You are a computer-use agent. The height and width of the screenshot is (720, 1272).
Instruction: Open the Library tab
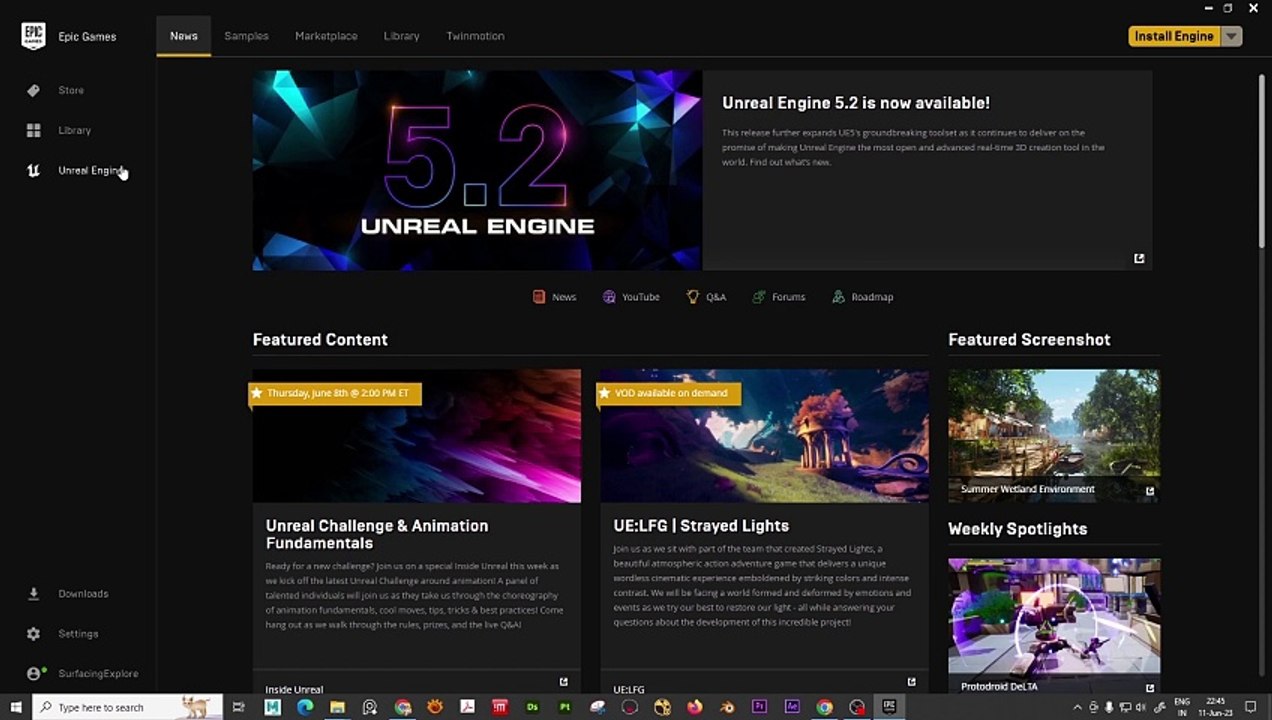[401, 36]
